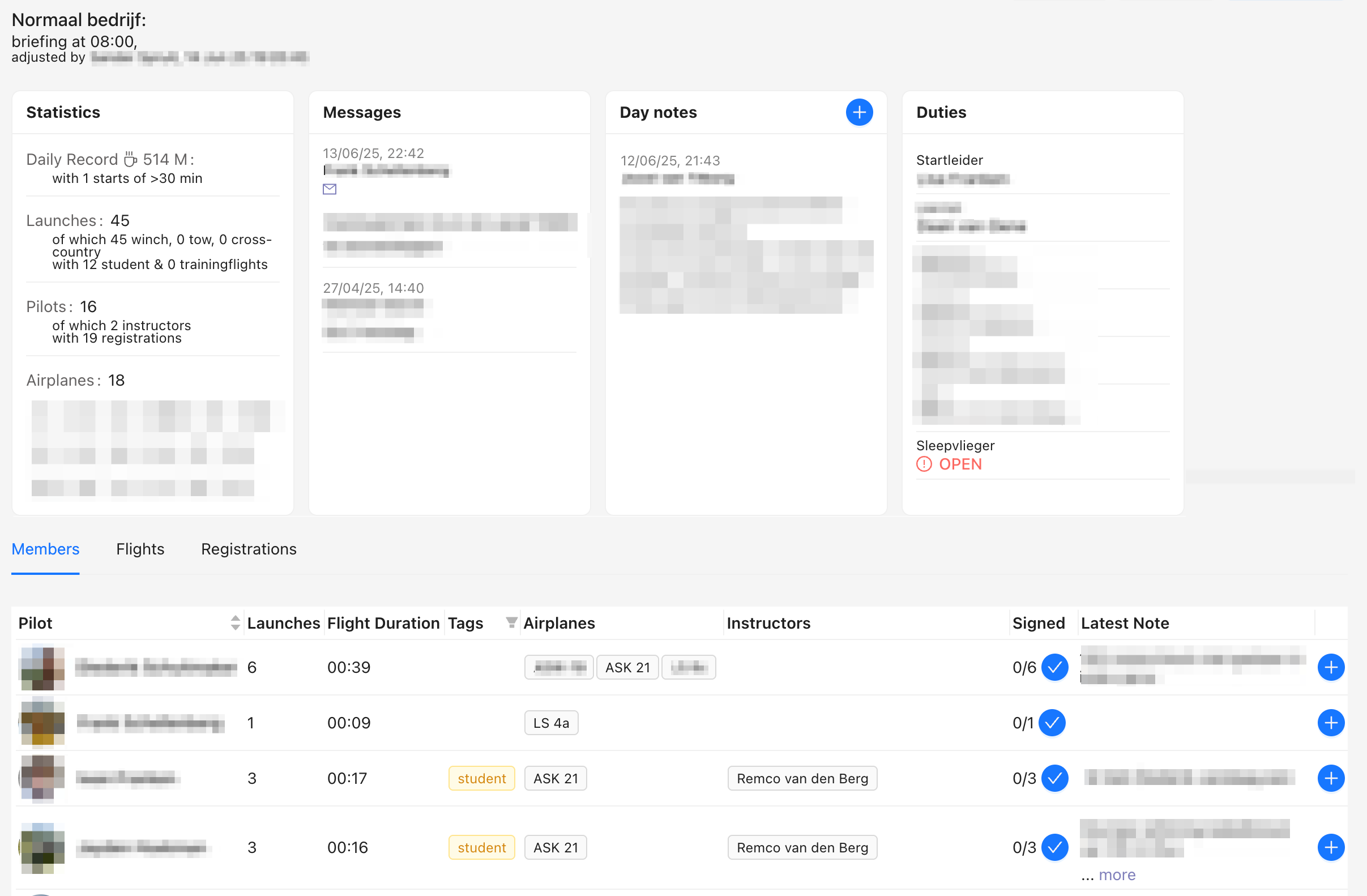Screen dimensions: 1367x896
Task: Toggle signed checkmark for 00:17 flight row
Action: point(1054,778)
